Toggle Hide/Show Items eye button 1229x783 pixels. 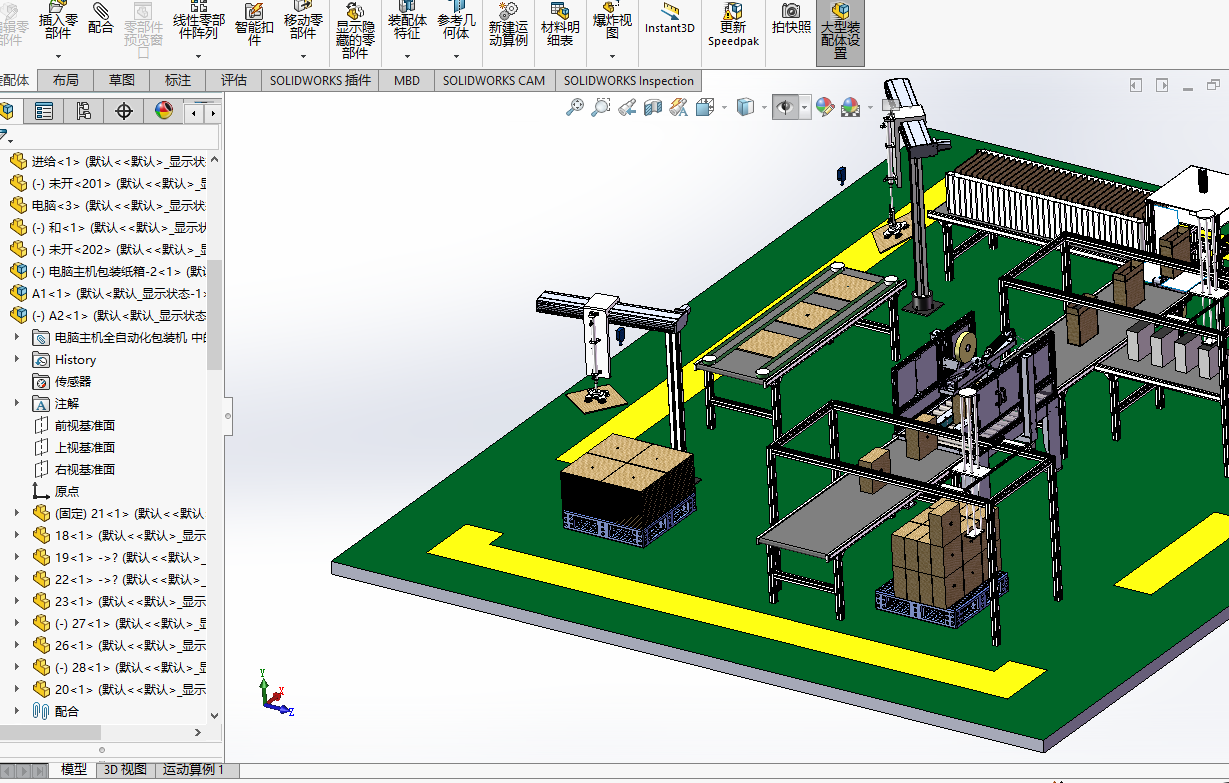tap(785, 107)
